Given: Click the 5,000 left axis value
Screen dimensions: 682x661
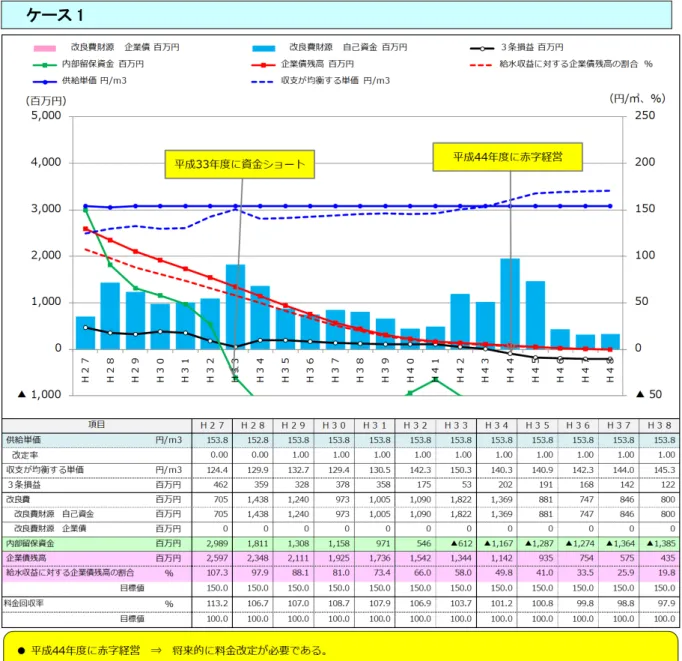Looking at the screenshot, I should [x=46, y=116].
